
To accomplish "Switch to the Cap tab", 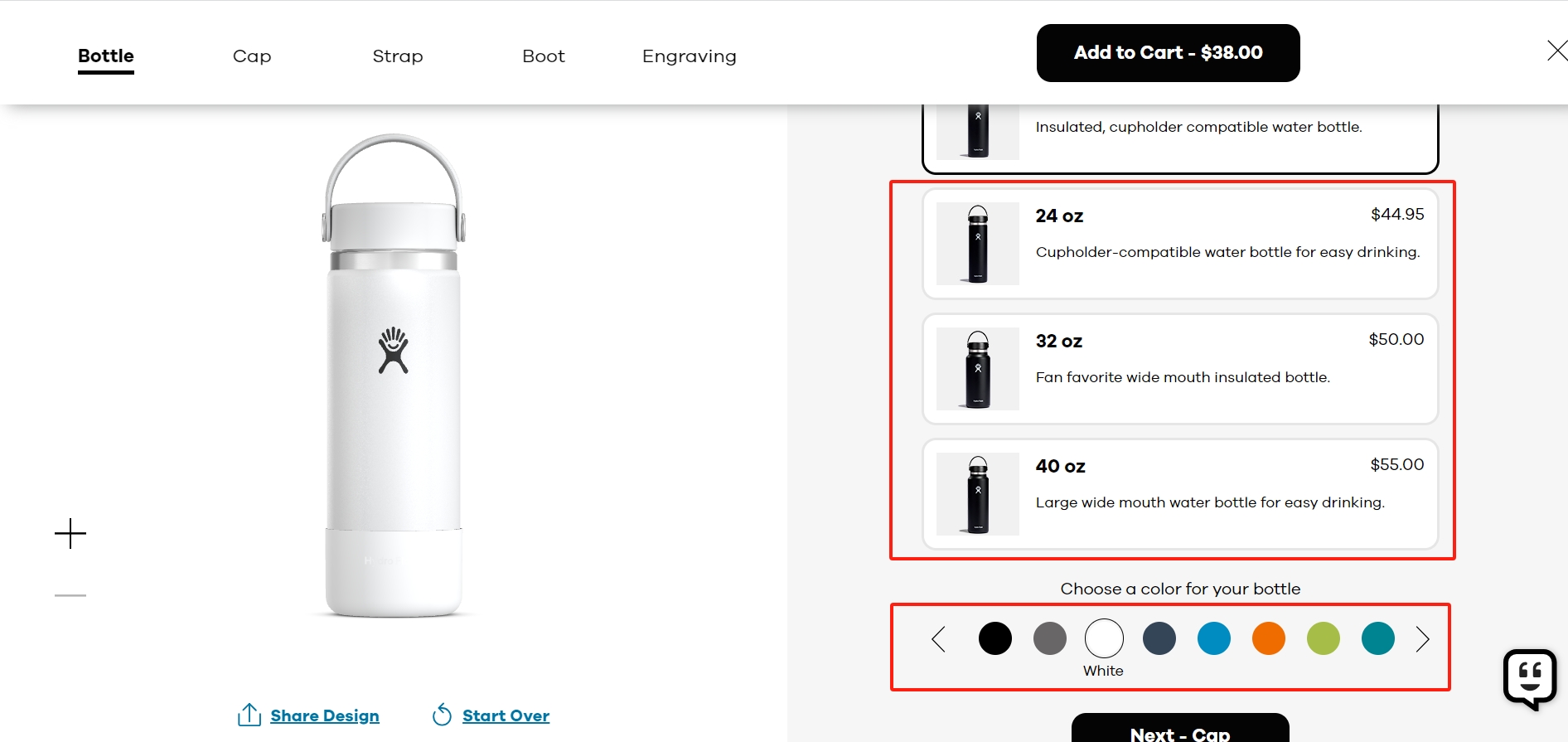I will click(x=252, y=56).
